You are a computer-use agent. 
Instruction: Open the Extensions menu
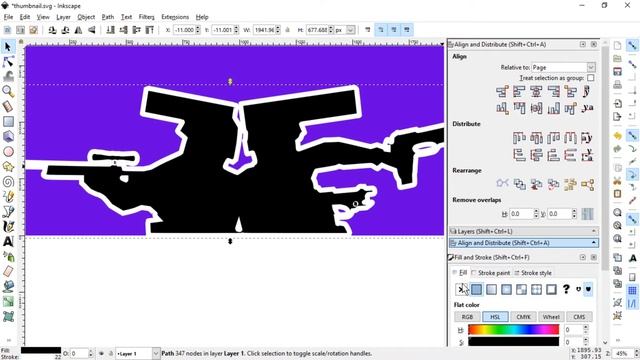click(175, 17)
